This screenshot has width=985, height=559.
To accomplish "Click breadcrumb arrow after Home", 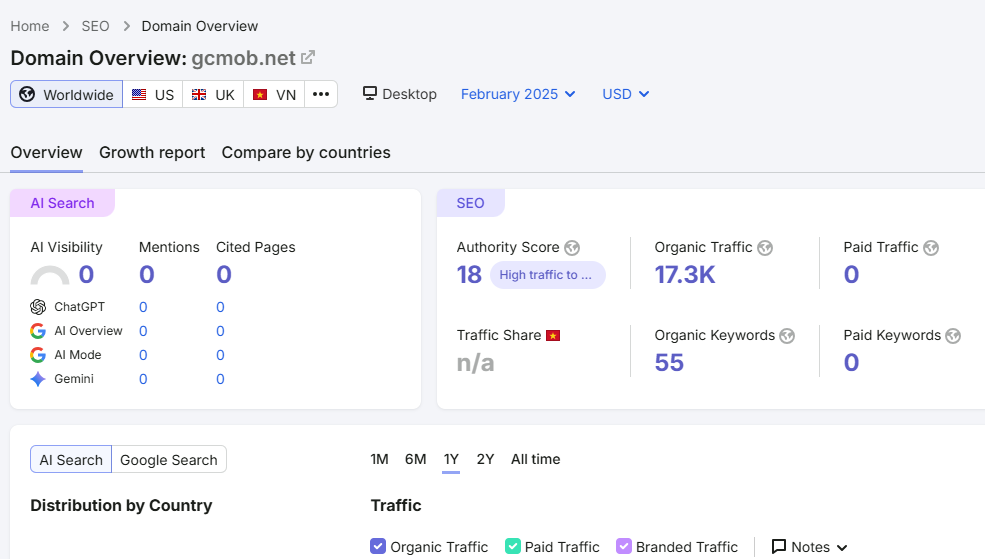I will [x=65, y=26].
